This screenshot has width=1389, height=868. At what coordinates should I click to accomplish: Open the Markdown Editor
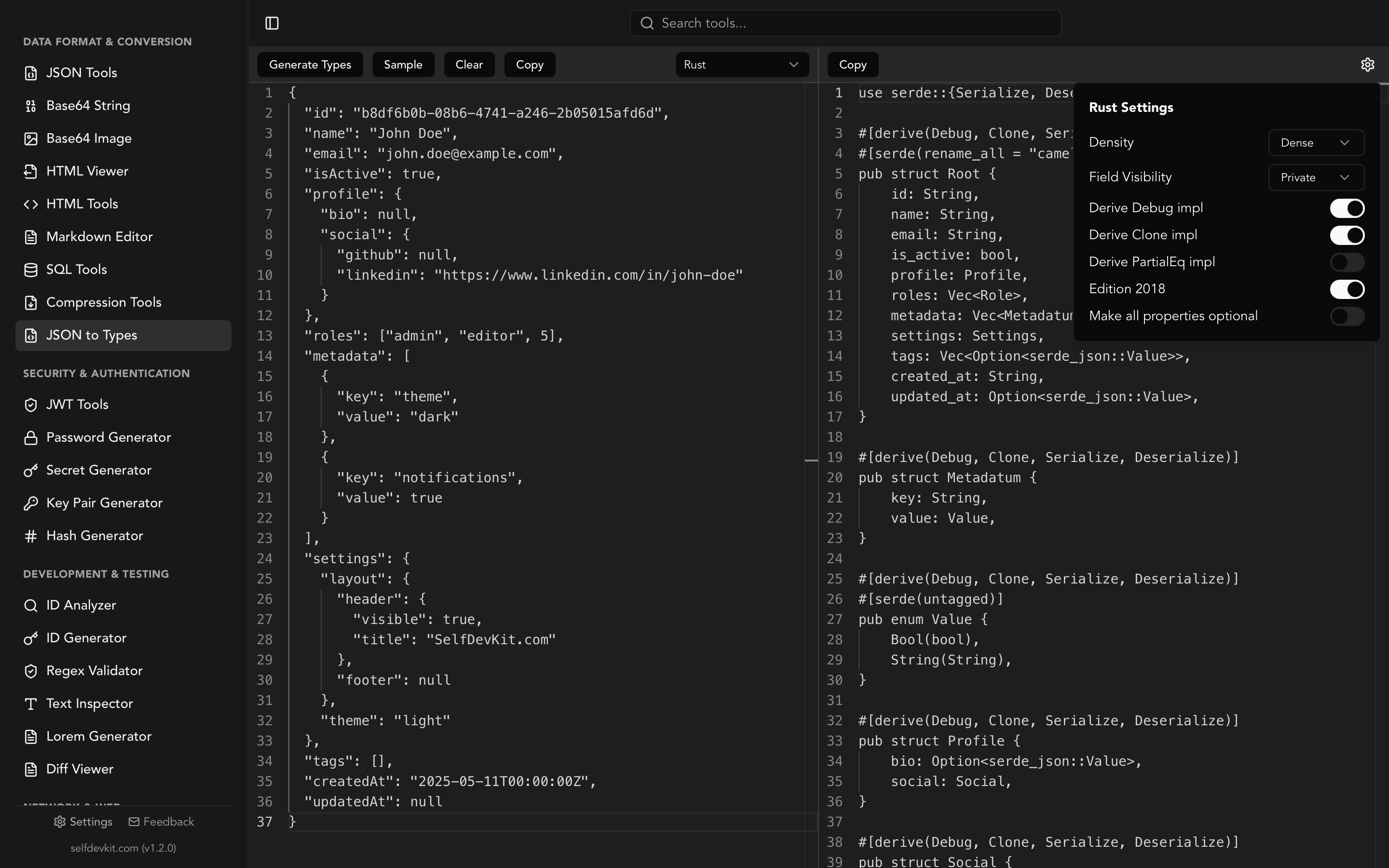click(x=99, y=236)
